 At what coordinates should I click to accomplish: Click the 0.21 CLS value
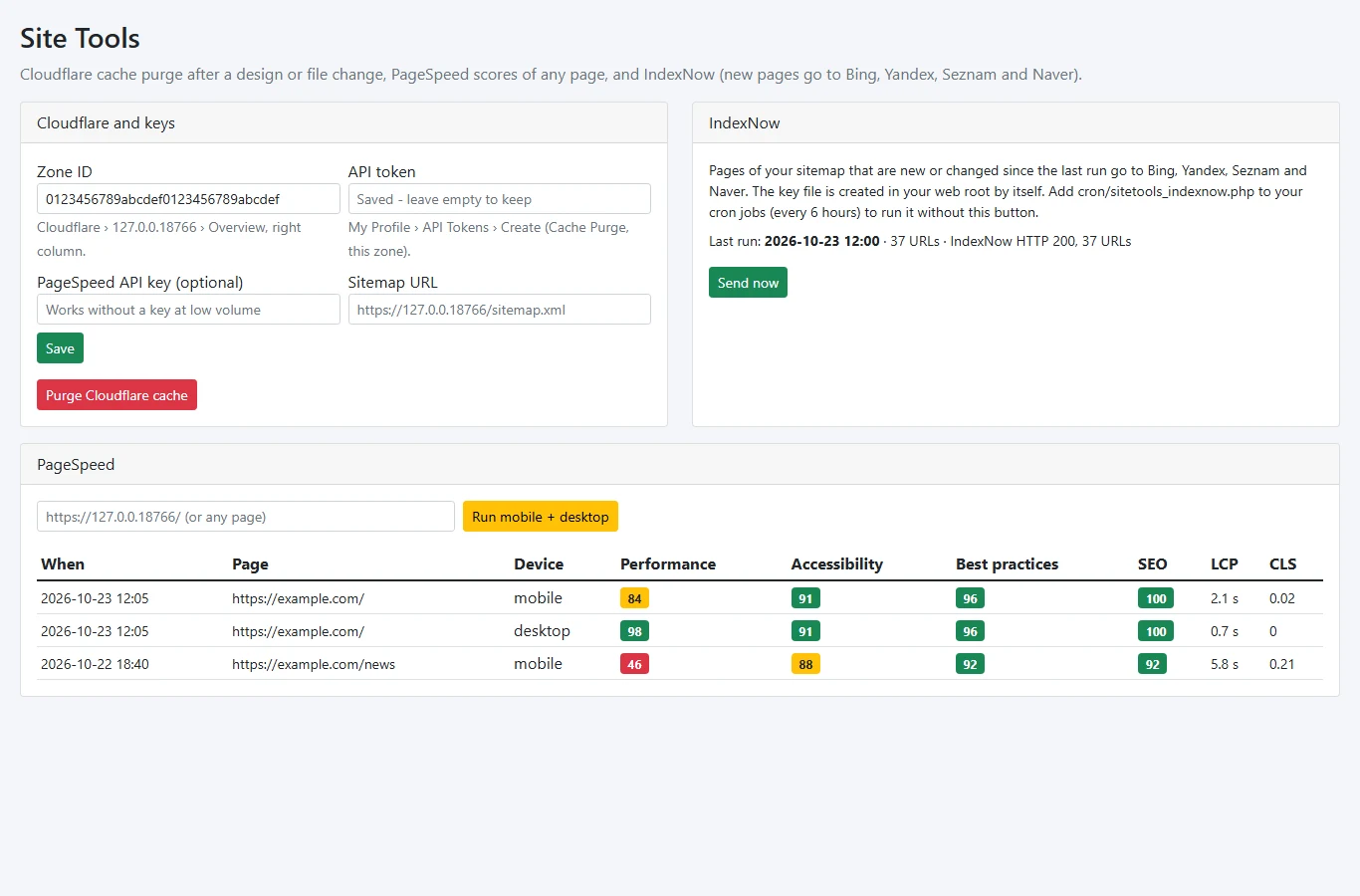[1282, 664]
